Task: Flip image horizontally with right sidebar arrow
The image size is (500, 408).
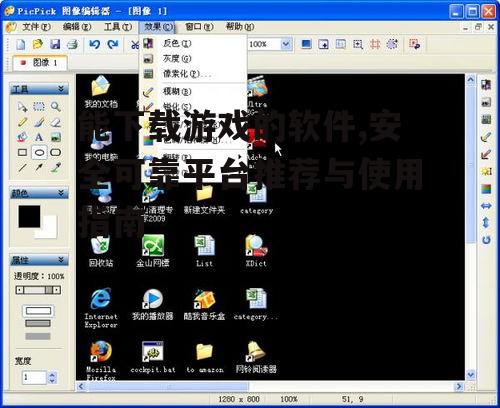Action: 486,206
